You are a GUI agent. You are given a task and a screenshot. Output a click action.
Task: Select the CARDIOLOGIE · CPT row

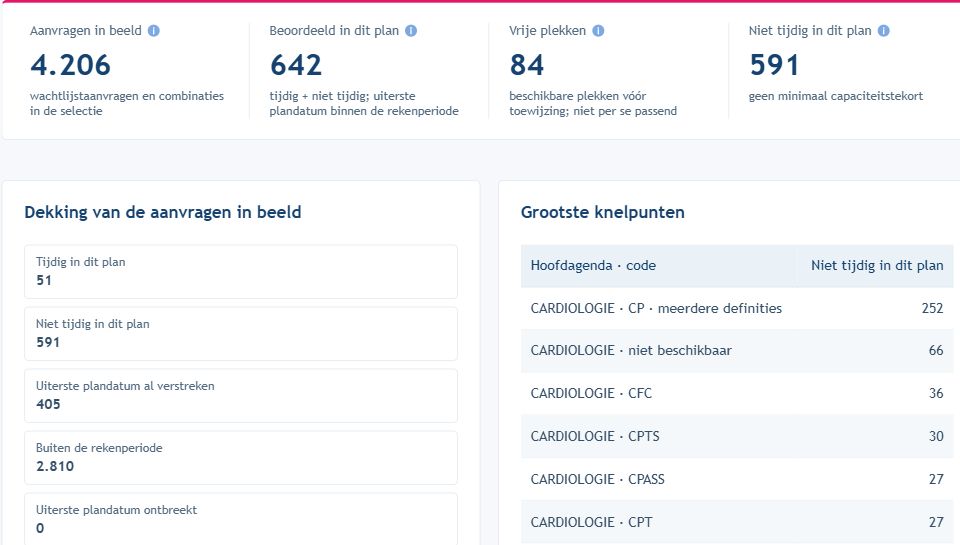point(737,522)
